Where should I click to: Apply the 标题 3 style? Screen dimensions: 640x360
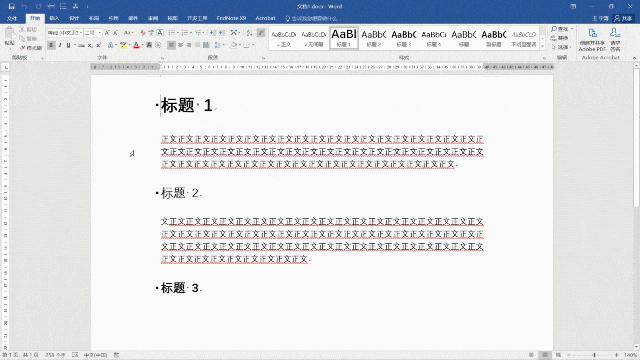click(x=404, y=38)
